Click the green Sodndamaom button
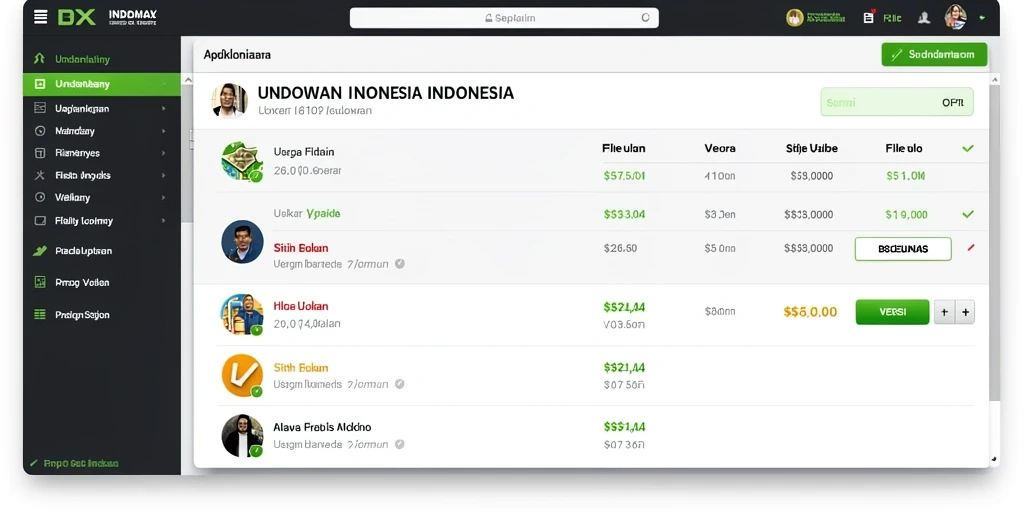This screenshot has width=1024, height=512. click(x=934, y=55)
